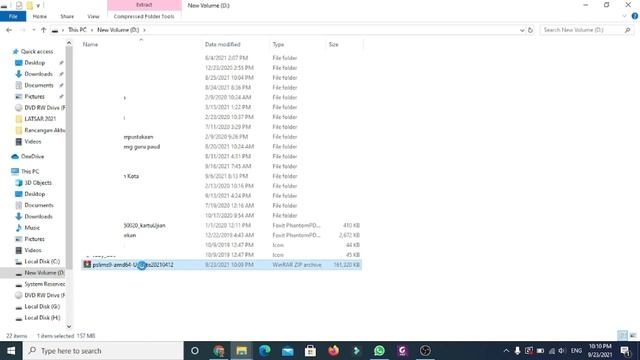This screenshot has width=640, height=360.
Task: Open the volume tray icon
Action: click(x=562, y=351)
